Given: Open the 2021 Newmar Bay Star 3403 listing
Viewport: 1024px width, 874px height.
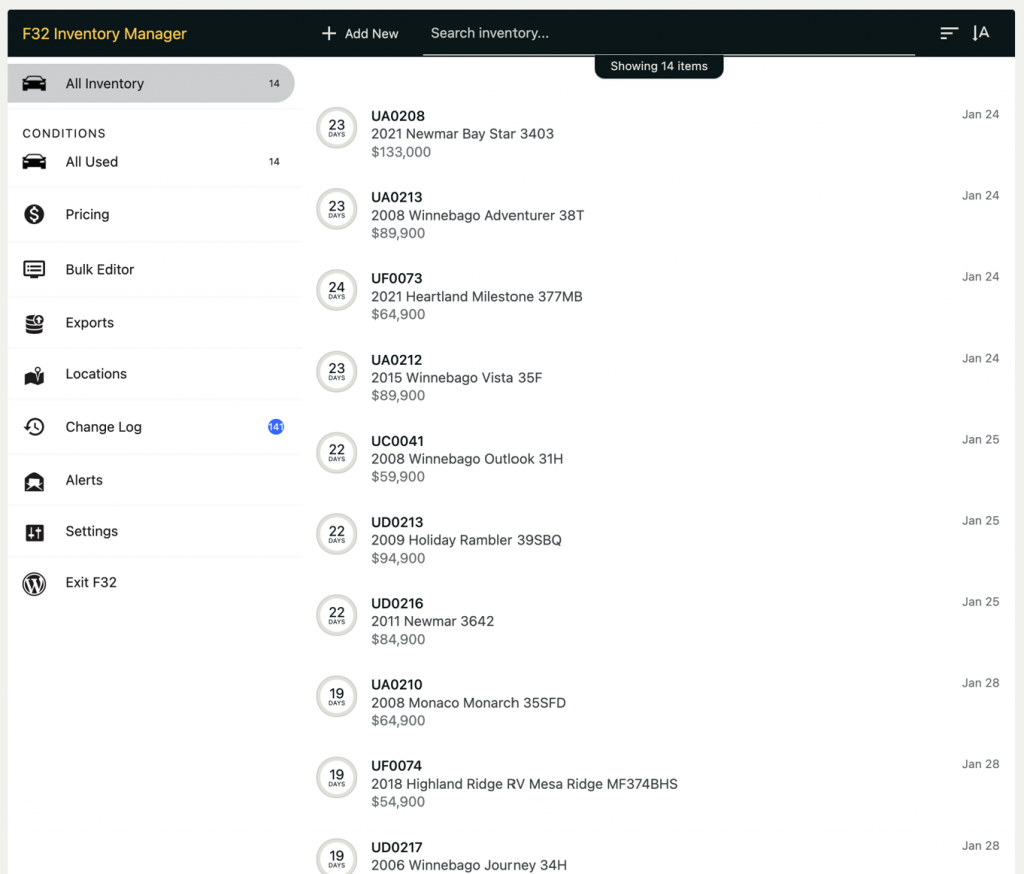Looking at the screenshot, I should 462,134.
